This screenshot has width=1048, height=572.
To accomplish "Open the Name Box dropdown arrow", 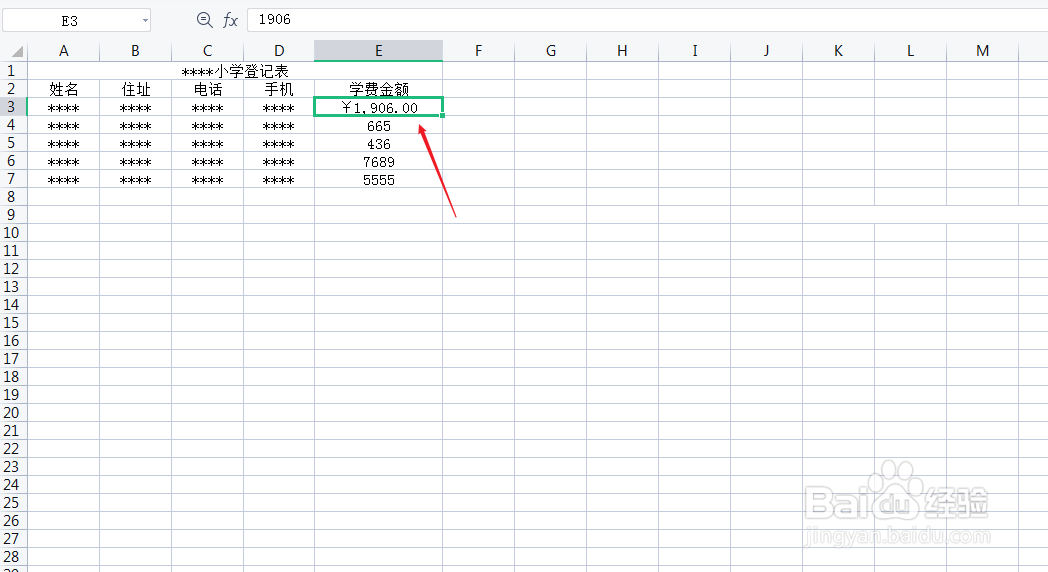I will point(145,21).
